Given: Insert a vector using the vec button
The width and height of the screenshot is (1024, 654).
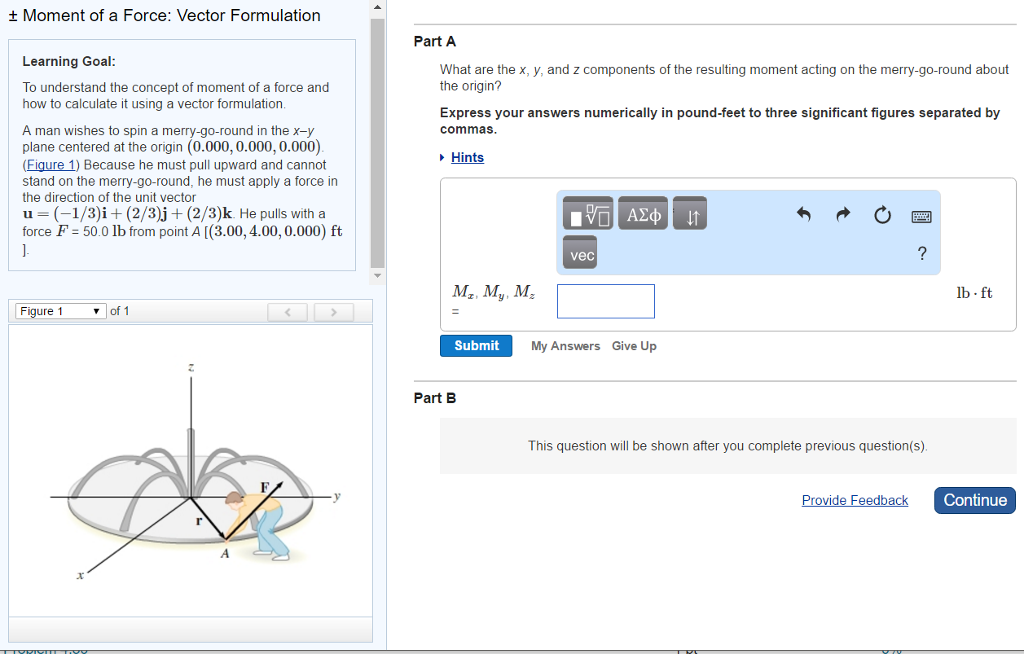Looking at the screenshot, I should click(579, 253).
